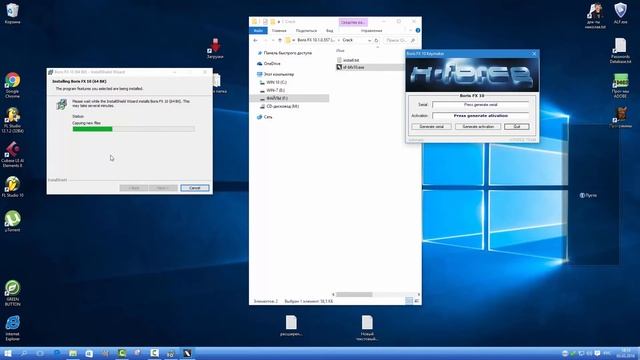Select the 'расширен...' text file on the desktop
Viewport: 640px width, 360px height.
[291, 325]
